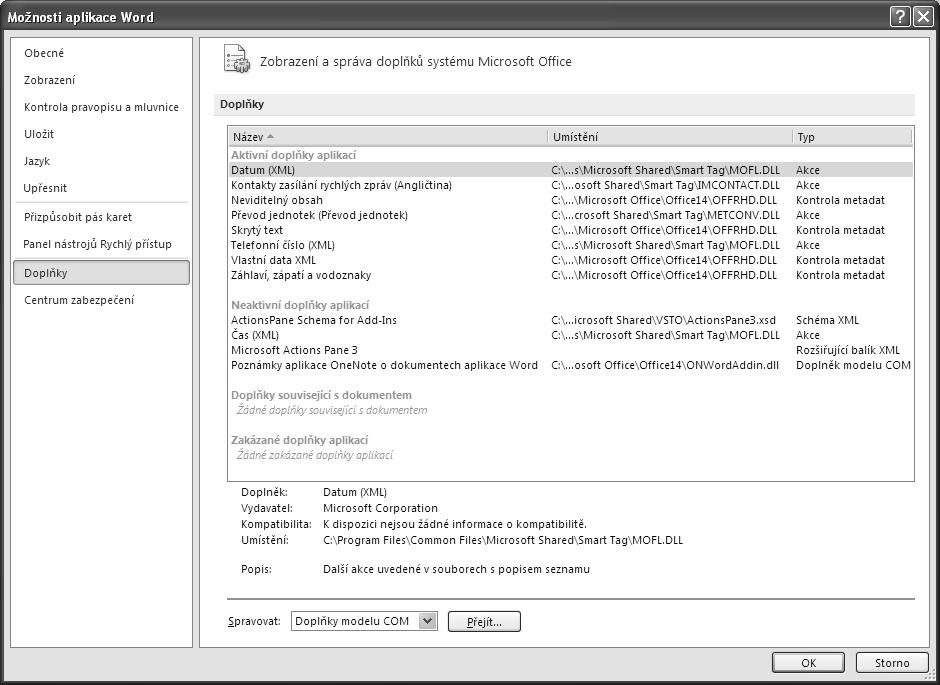
Task: Click the compatibility info text
Action: point(454,524)
